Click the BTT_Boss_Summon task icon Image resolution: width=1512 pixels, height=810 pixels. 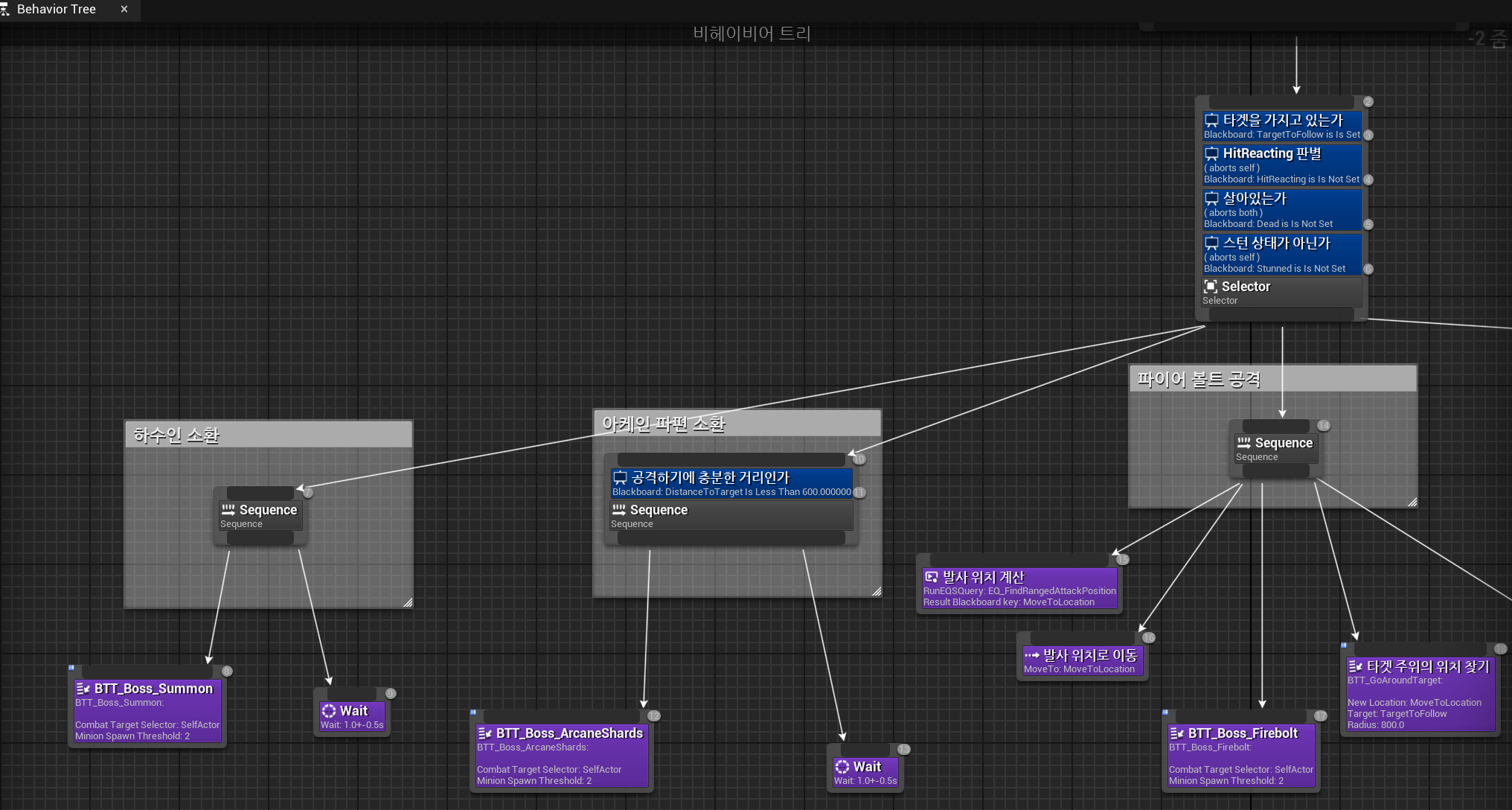point(83,689)
